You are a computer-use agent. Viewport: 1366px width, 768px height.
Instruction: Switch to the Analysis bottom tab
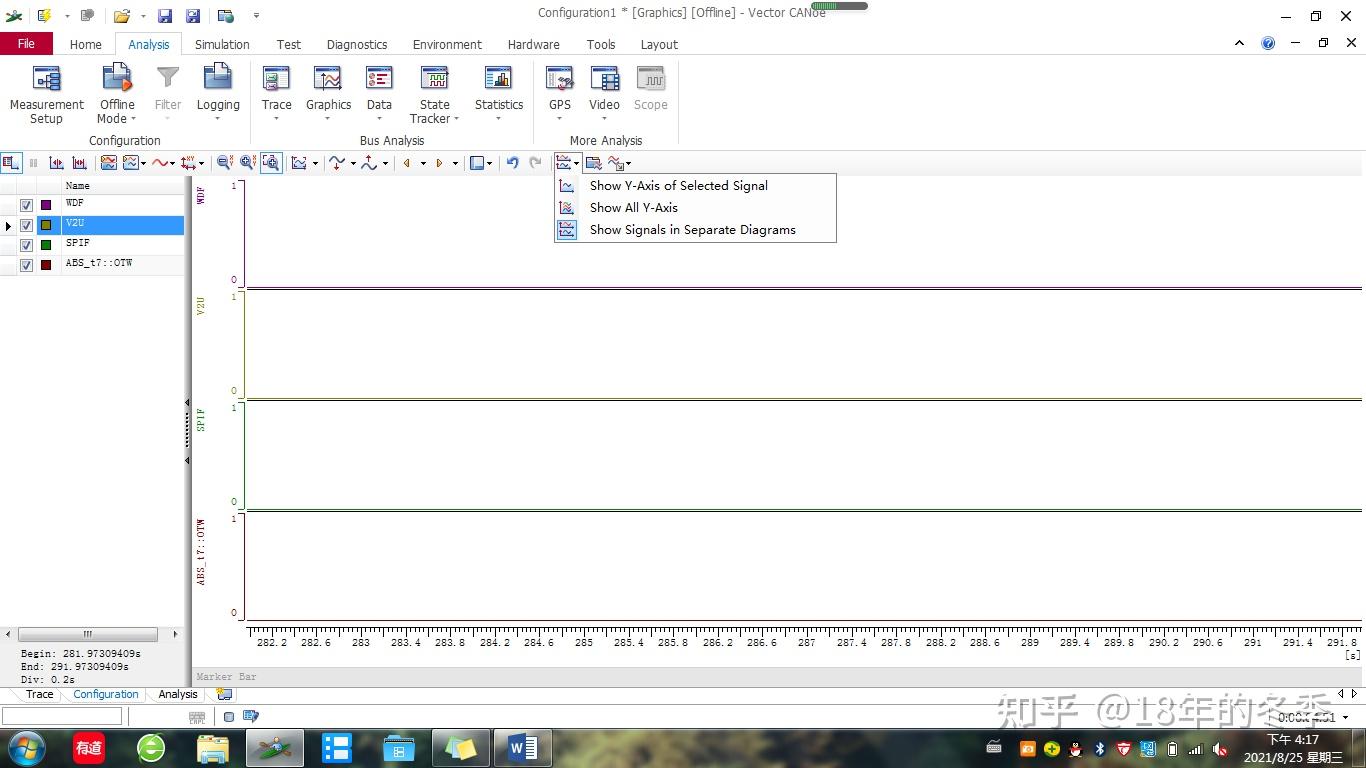point(178,694)
